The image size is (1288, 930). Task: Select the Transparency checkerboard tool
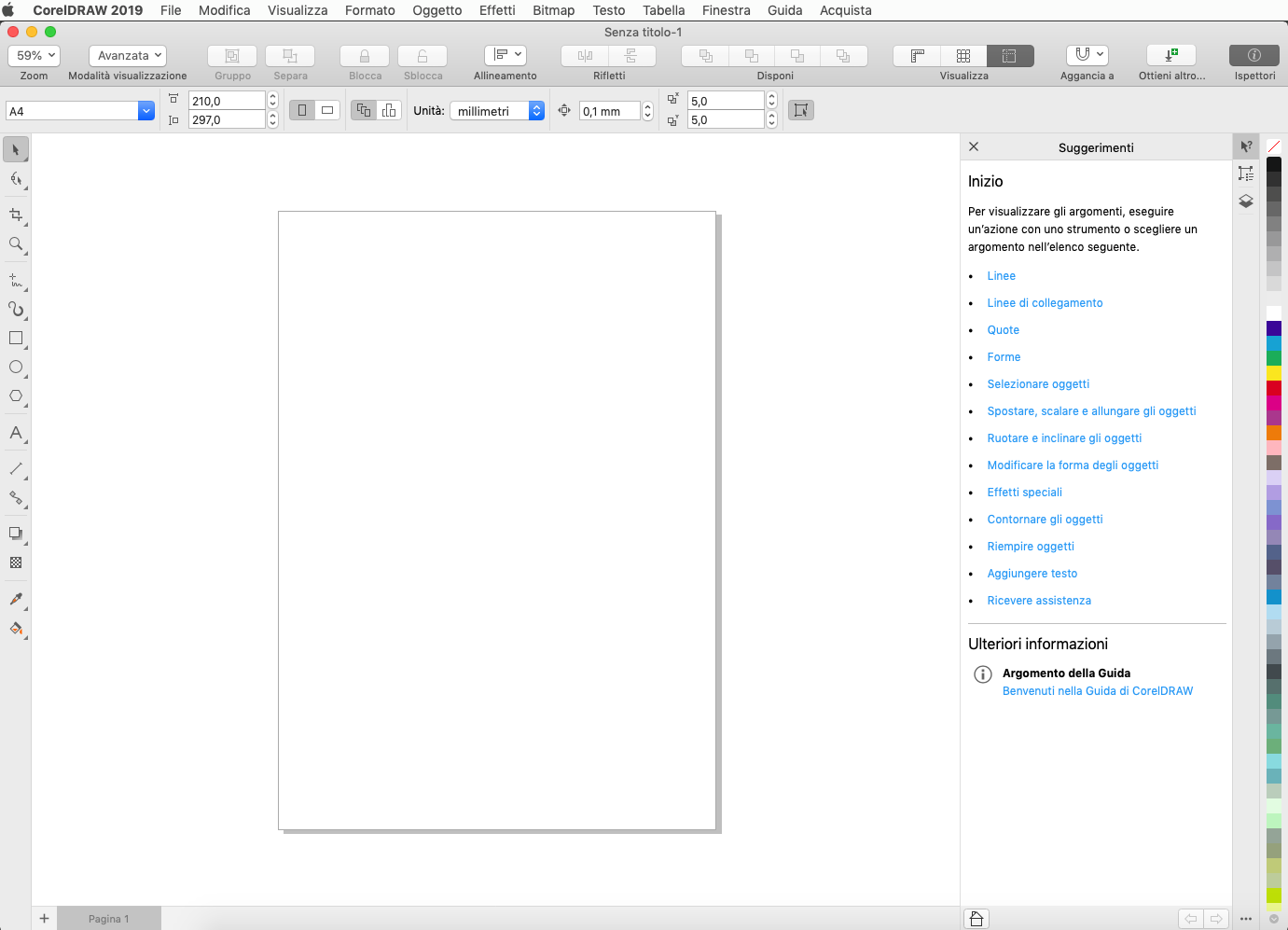pos(16,562)
